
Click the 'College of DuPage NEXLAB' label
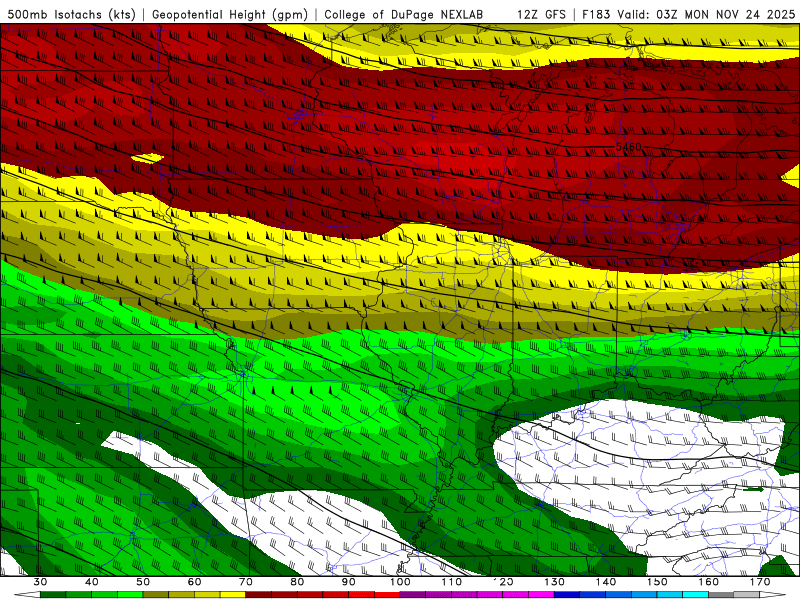point(404,14)
